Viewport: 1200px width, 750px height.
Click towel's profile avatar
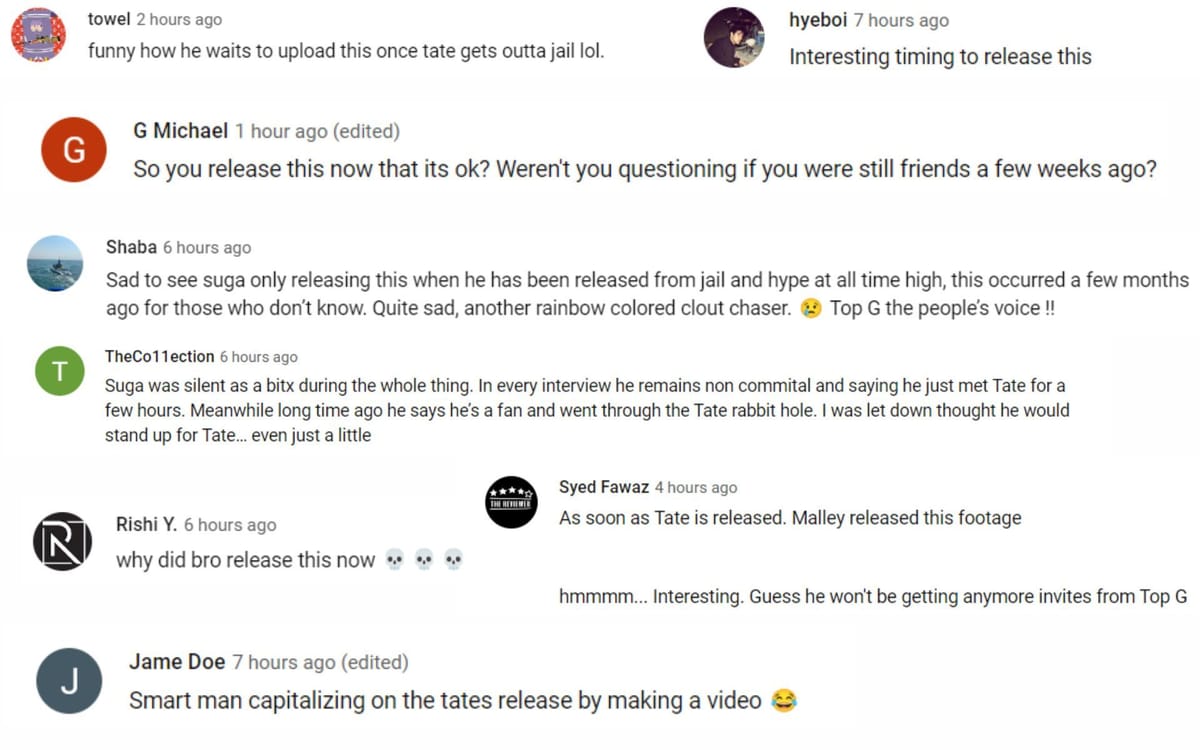coord(38,35)
